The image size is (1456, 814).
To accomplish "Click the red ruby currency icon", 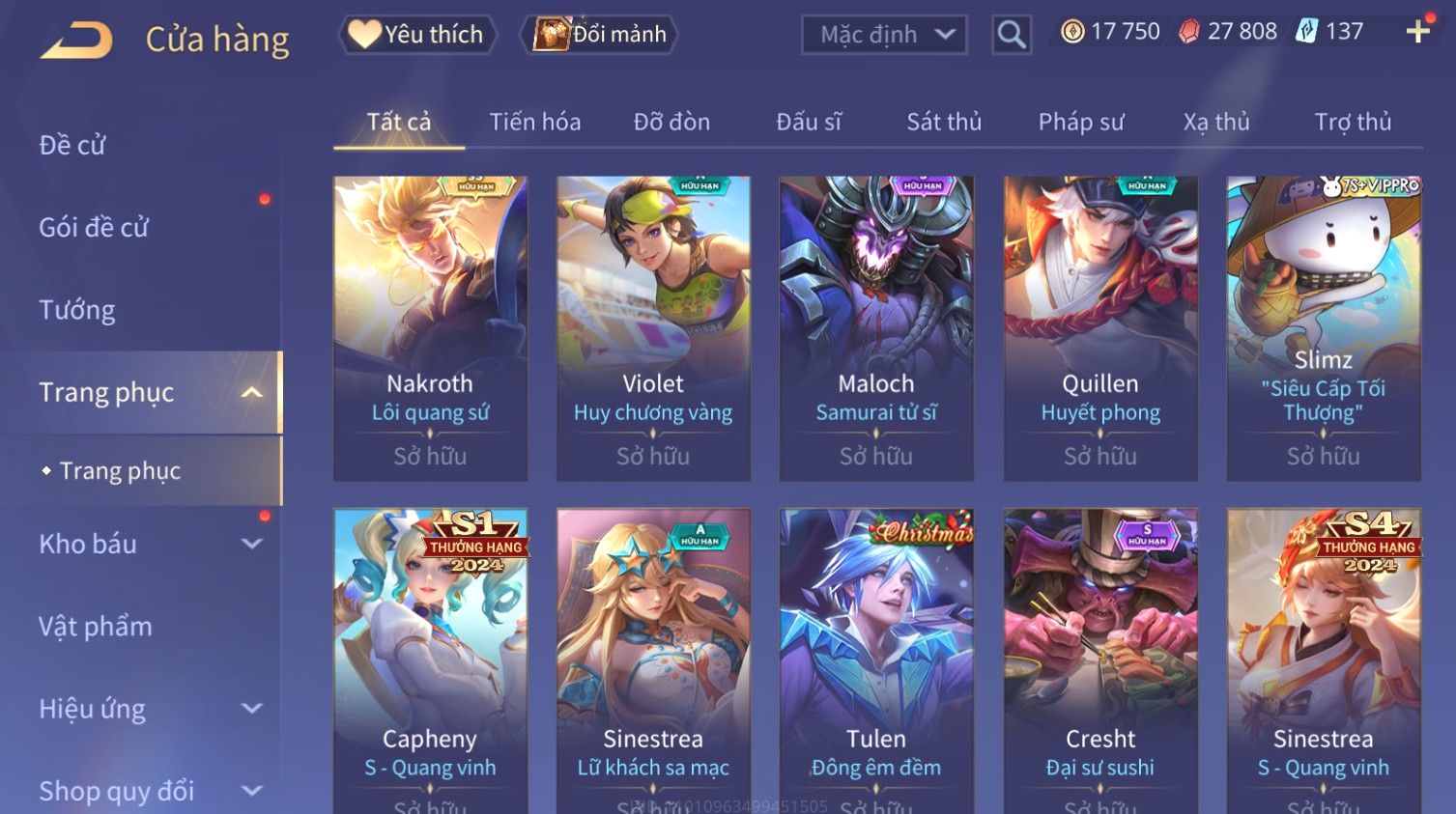I will pyautogui.click(x=1189, y=32).
